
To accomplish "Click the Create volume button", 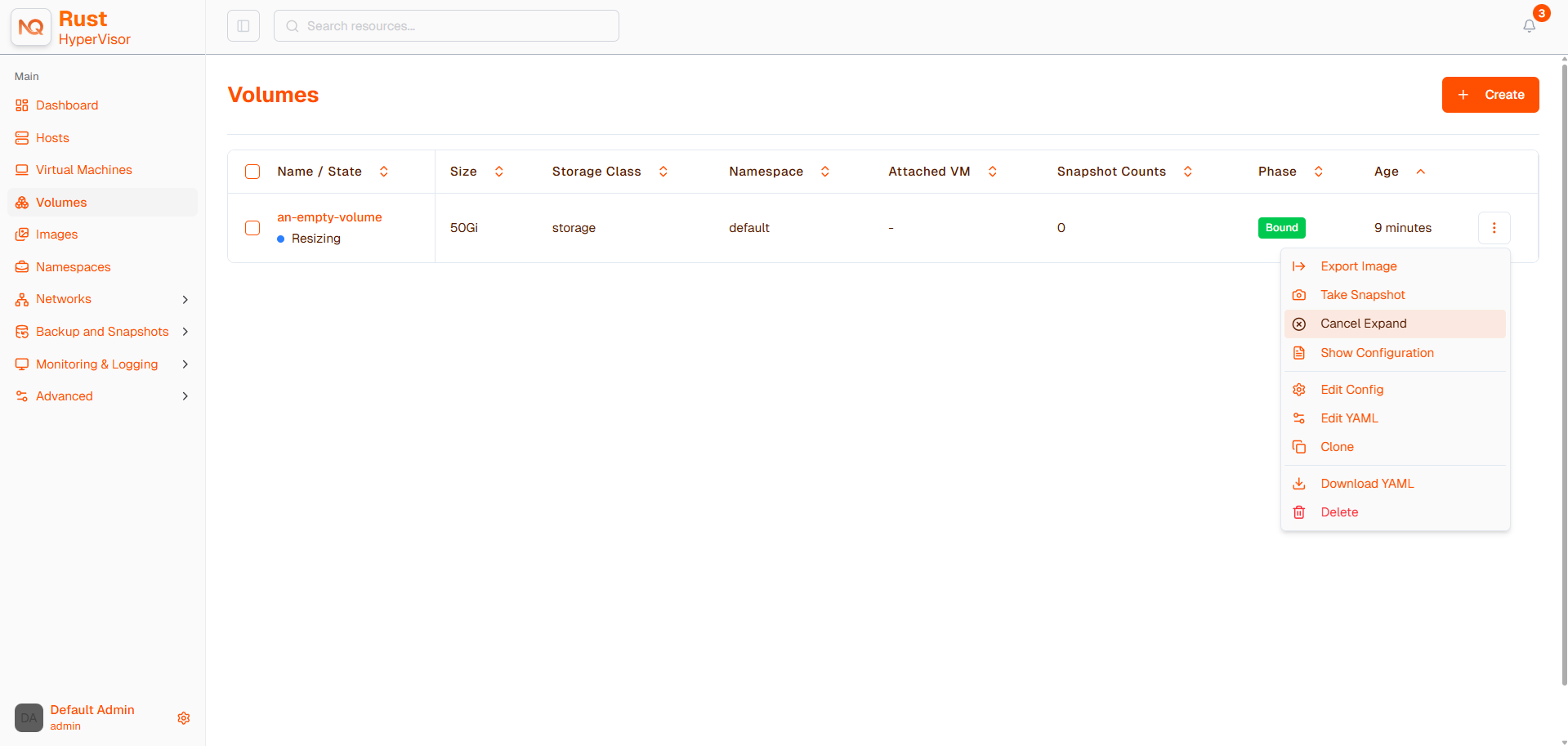I will tap(1490, 95).
